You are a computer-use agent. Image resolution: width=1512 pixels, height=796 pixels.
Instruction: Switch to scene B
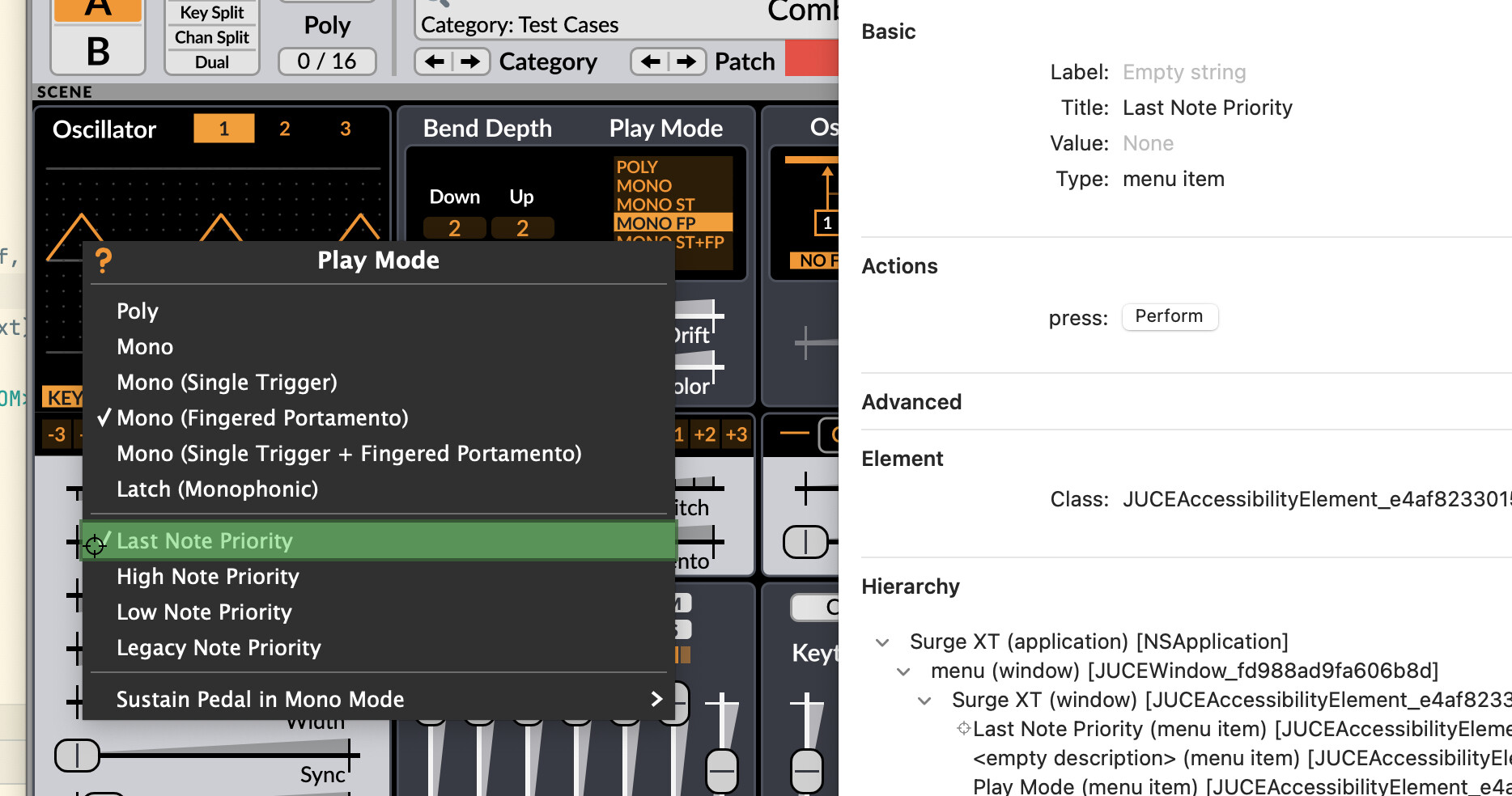tap(98, 51)
